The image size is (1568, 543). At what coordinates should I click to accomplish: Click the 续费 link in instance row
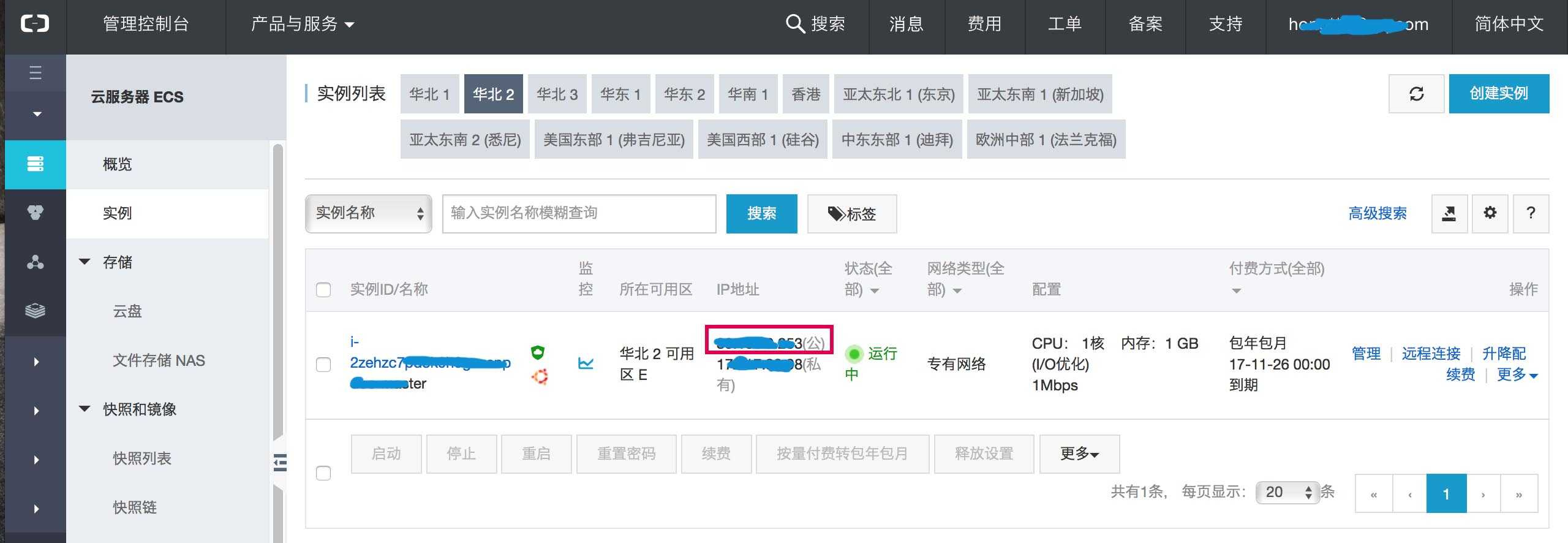point(1460,374)
